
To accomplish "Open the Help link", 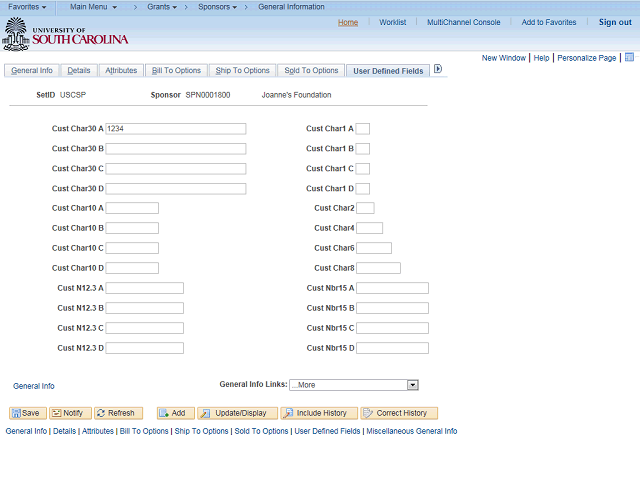I will pos(541,58).
